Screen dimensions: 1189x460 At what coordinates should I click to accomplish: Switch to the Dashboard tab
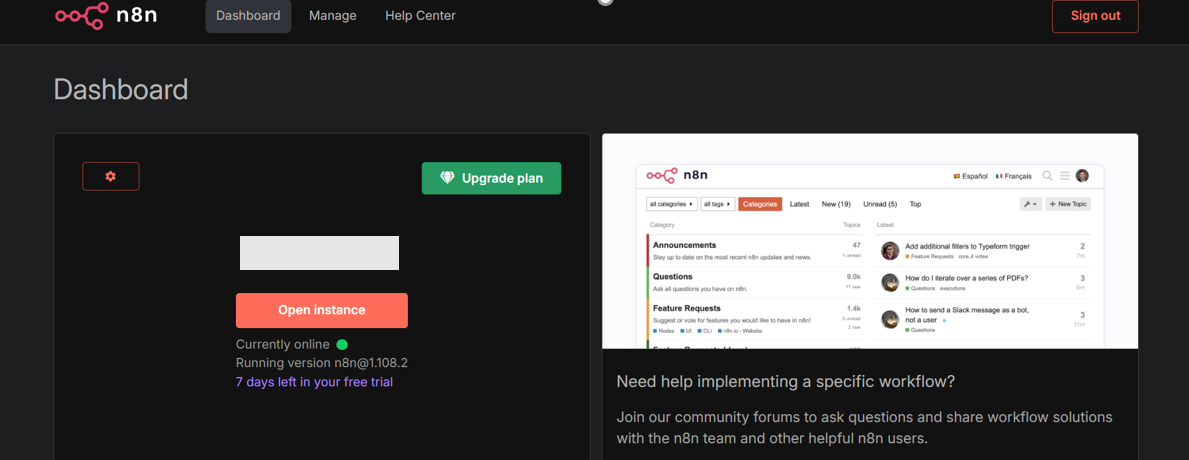[248, 16]
